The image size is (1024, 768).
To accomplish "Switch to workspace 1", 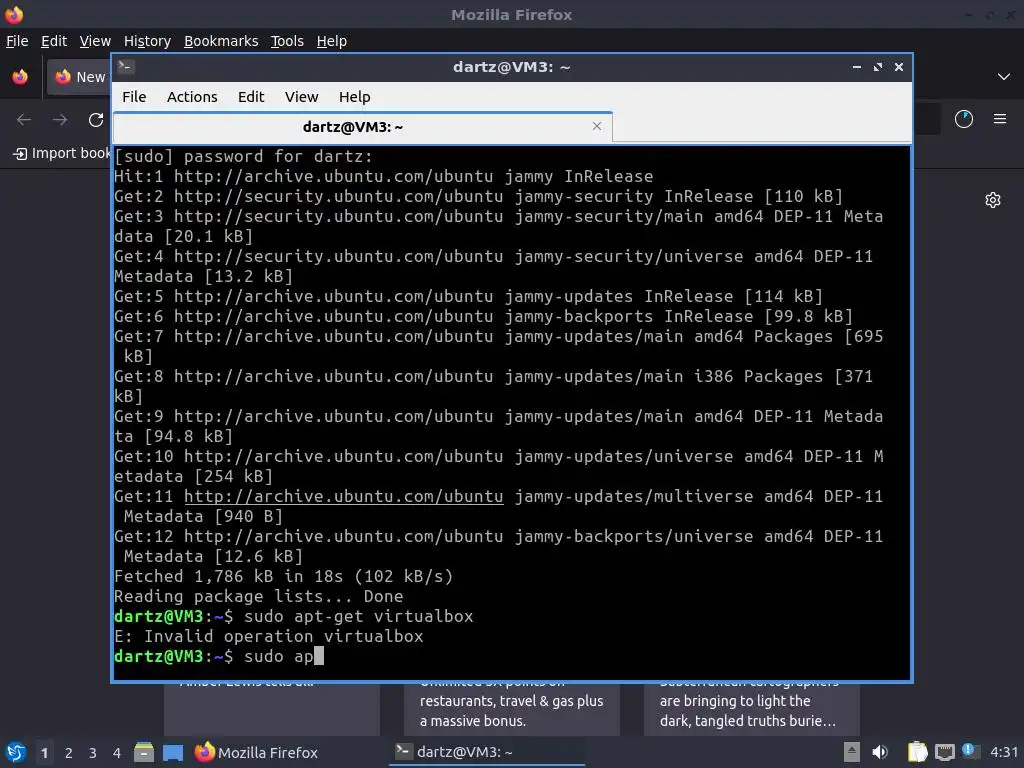I will (x=44, y=753).
